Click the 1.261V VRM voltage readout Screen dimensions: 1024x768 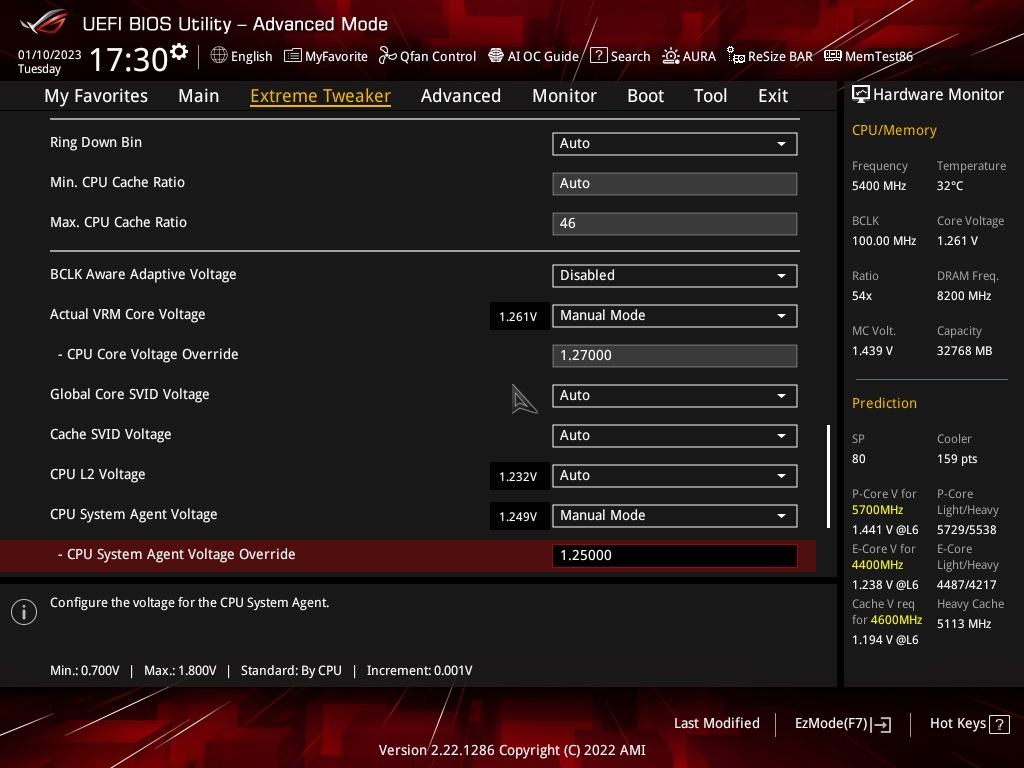pos(519,317)
